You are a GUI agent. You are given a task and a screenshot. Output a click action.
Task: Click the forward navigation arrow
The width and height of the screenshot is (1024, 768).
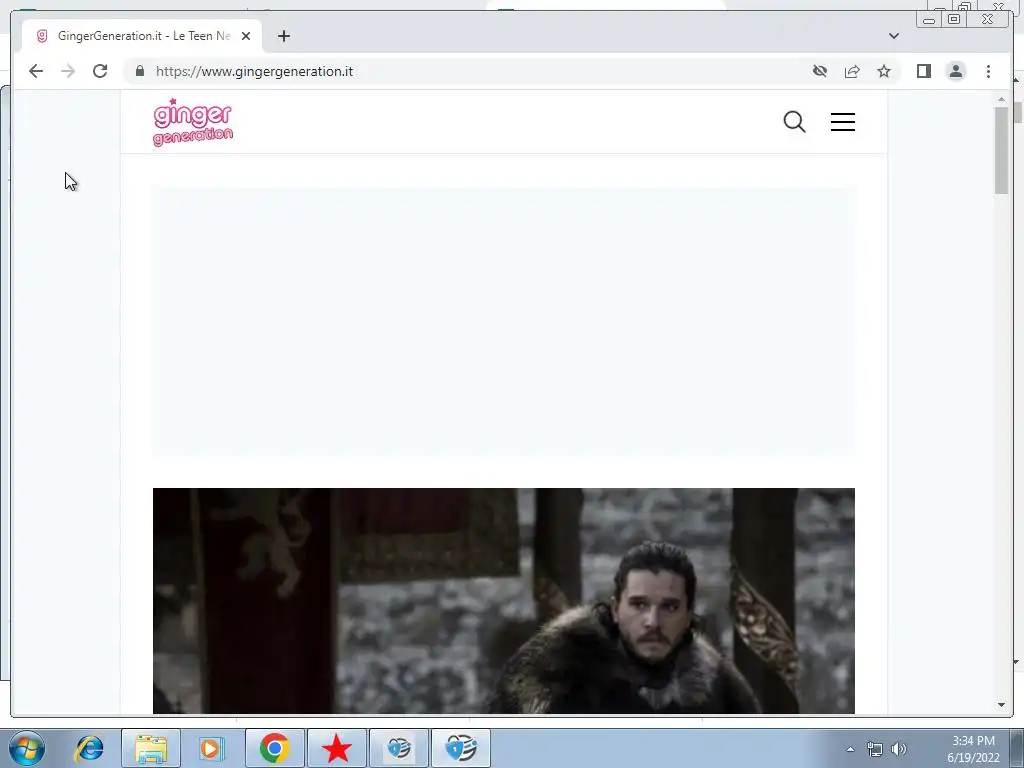[x=68, y=71]
